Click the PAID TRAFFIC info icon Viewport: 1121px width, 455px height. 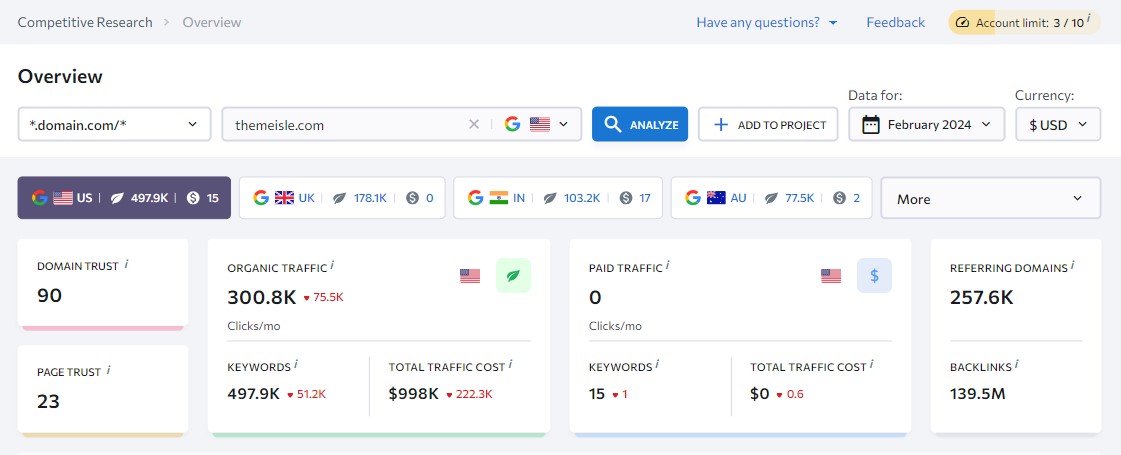pyautogui.click(x=668, y=265)
